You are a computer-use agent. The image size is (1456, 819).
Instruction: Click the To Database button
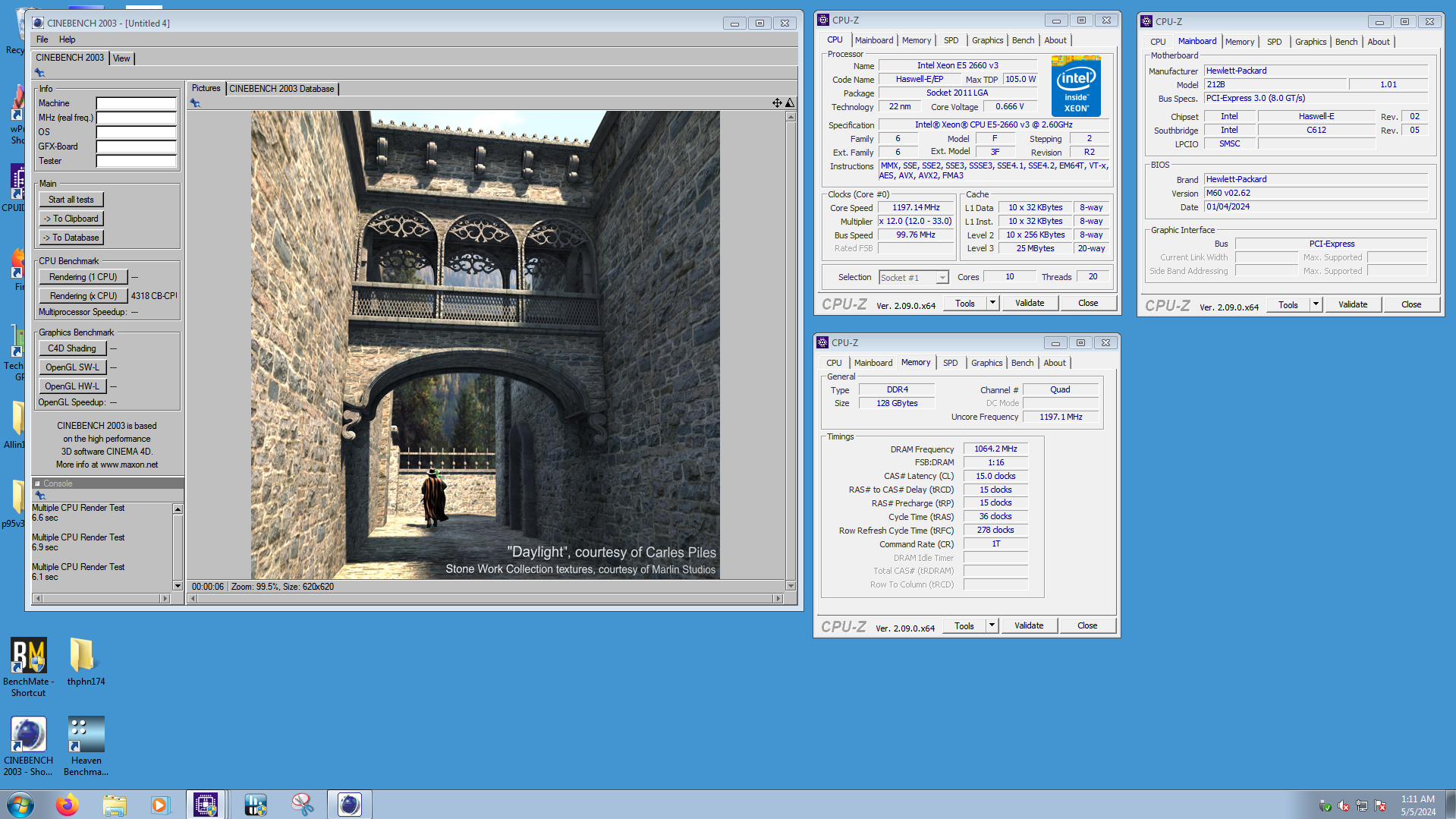tap(71, 238)
